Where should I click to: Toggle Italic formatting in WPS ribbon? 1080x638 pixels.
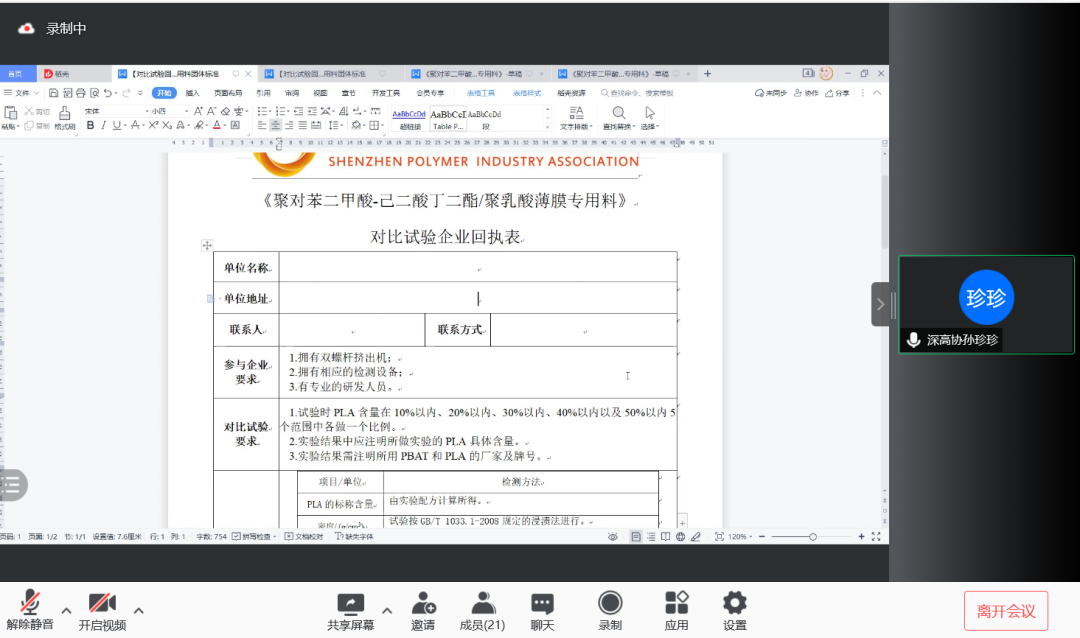tap(103, 125)
